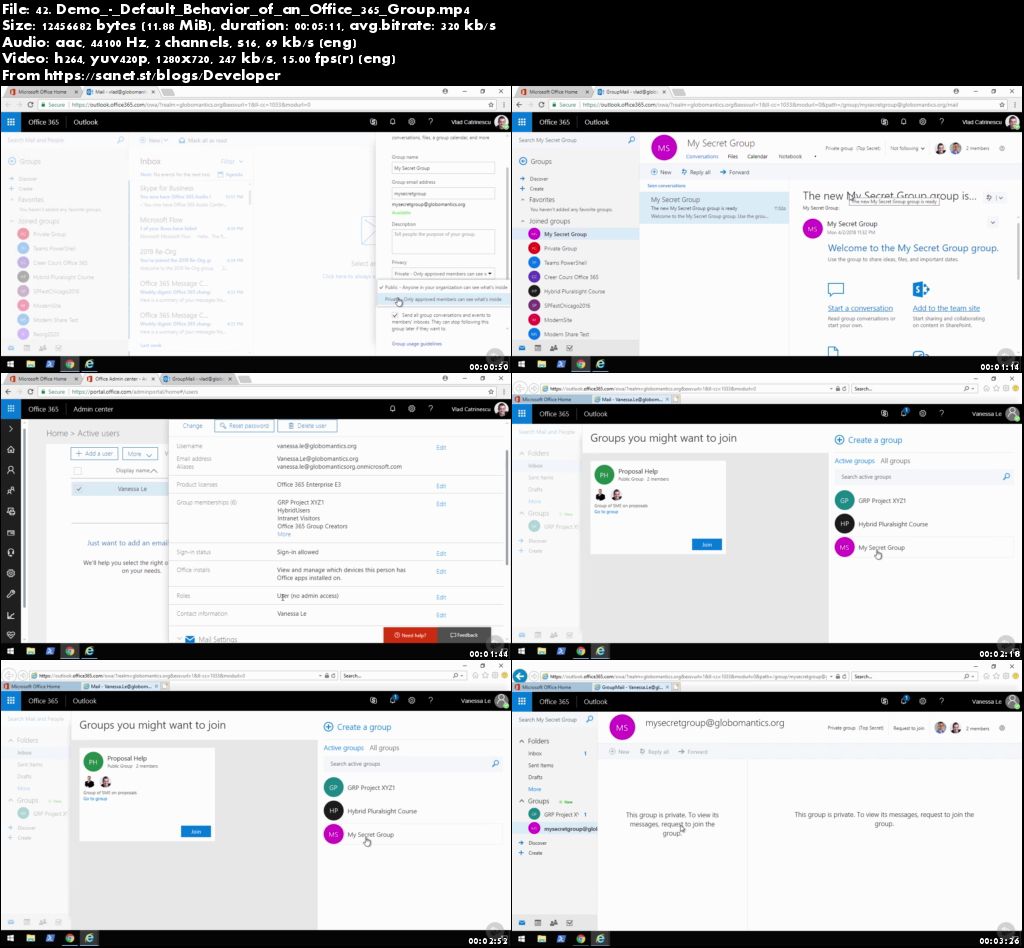Tick select-all checkbox beside Display name
Screen dimensions: 1024x948
tap(78, 471)
